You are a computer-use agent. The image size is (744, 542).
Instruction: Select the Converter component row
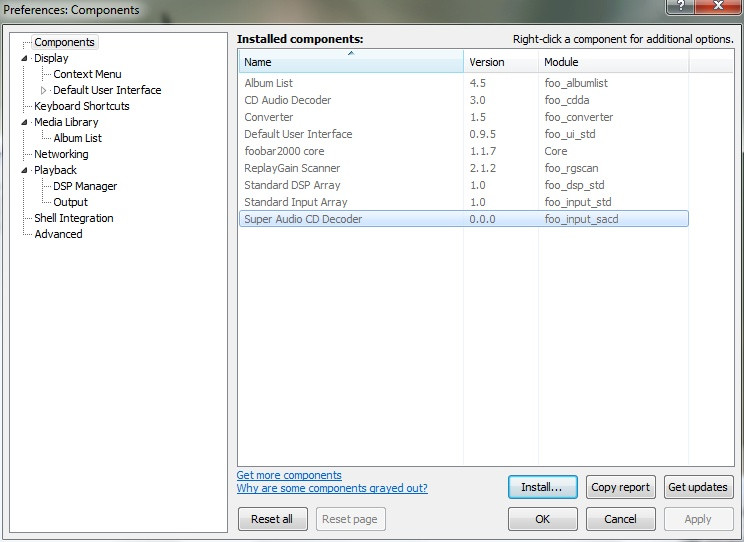point(464,117)
